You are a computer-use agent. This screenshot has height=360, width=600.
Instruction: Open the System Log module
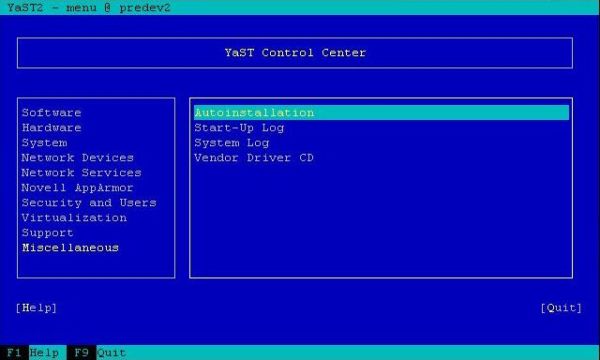232,143
